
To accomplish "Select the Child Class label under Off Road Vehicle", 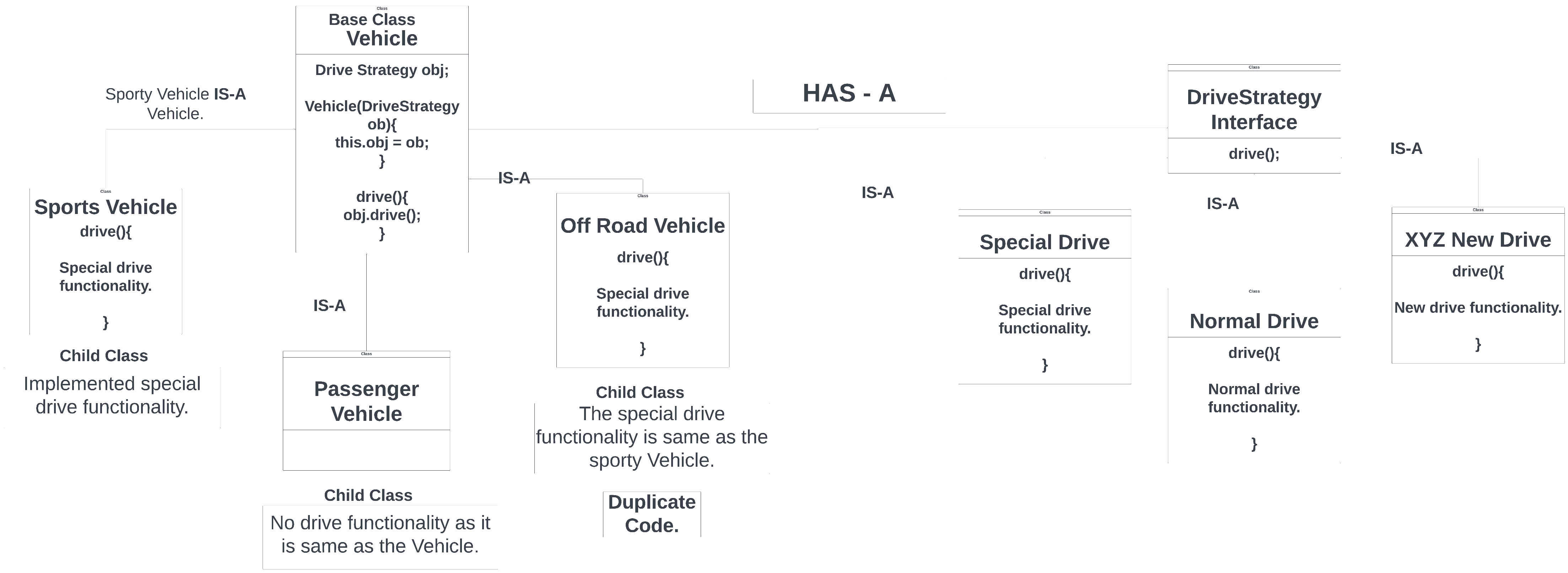I will click(x=640, y=393).
